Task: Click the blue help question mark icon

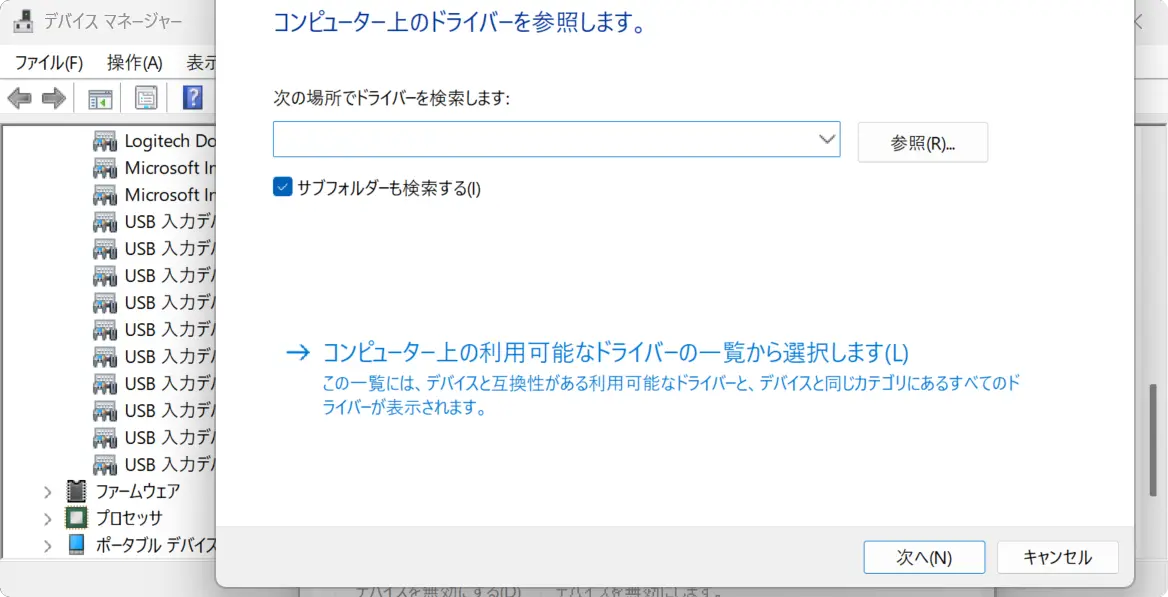Action: tap(192, 98)
